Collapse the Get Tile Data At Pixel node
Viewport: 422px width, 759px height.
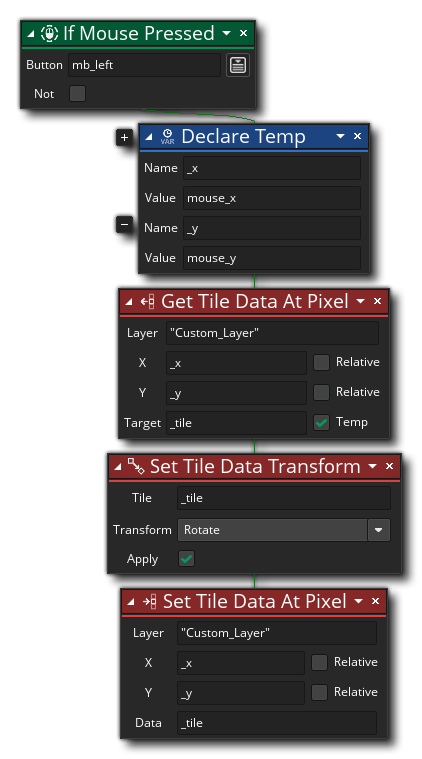(129, 302)
